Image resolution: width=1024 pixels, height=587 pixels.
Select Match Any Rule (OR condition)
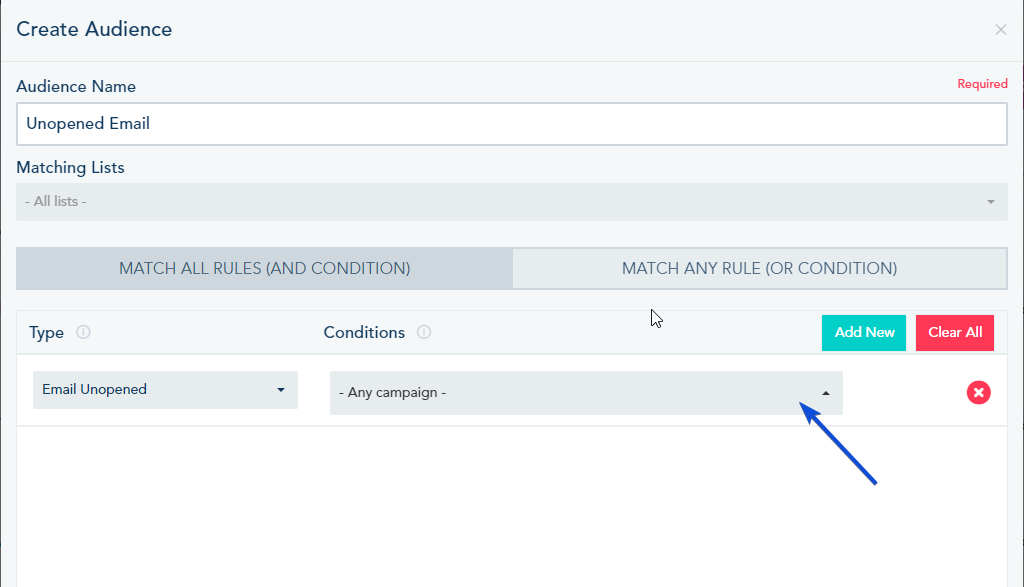click(760, 268)
